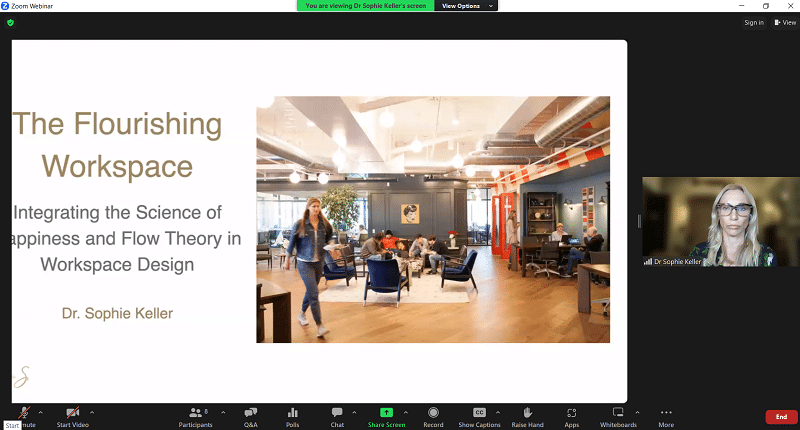Toggle Show Captions
The height and width of the screenshot is (430, 800).
pos(479,413)
